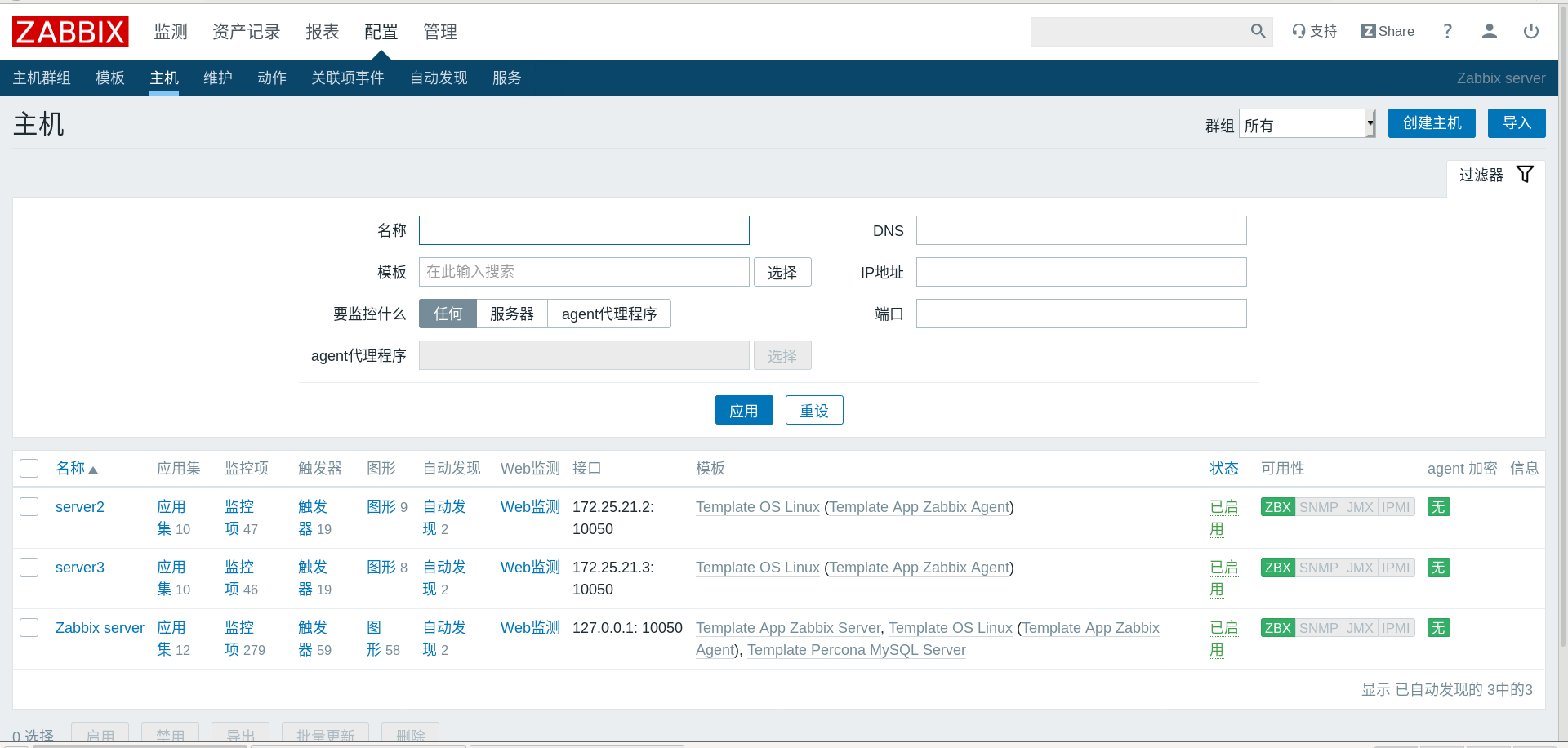Image resolution: width=1568 pixels, height=748 pixels.
Task: Check the server2 row checkbox
Action: pos(29,506)
